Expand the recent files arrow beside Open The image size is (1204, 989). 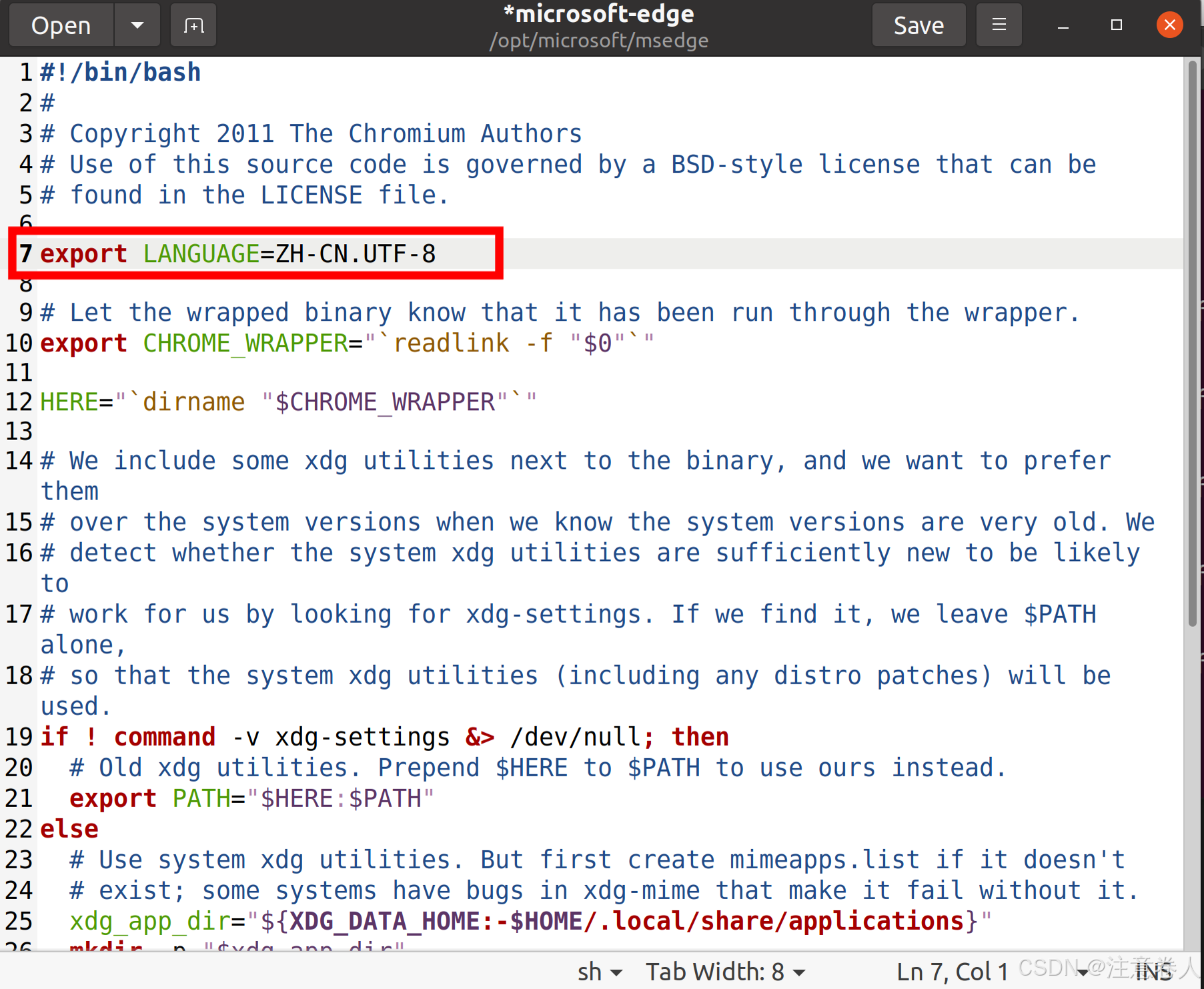coord(137,25)
